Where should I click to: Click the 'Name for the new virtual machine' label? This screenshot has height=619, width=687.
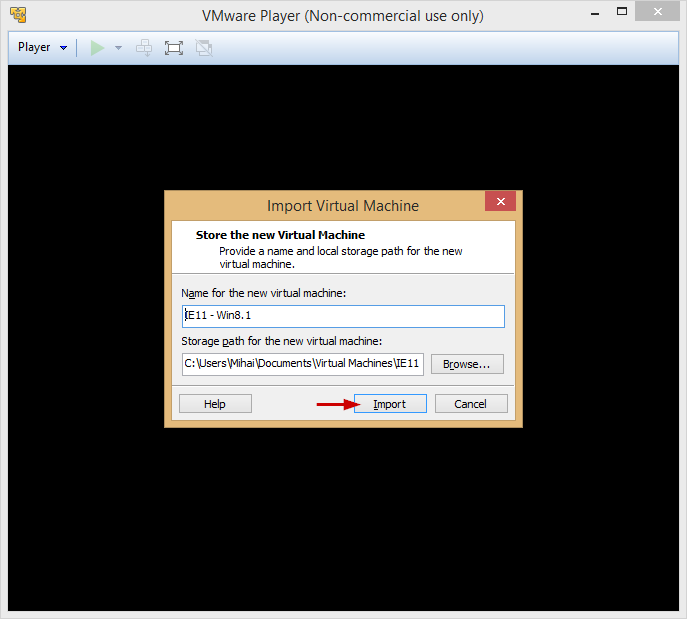point(263,293)
